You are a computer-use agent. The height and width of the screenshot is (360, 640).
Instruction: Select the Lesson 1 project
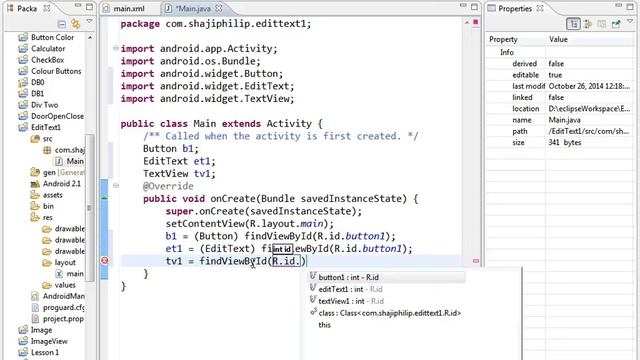45,352
